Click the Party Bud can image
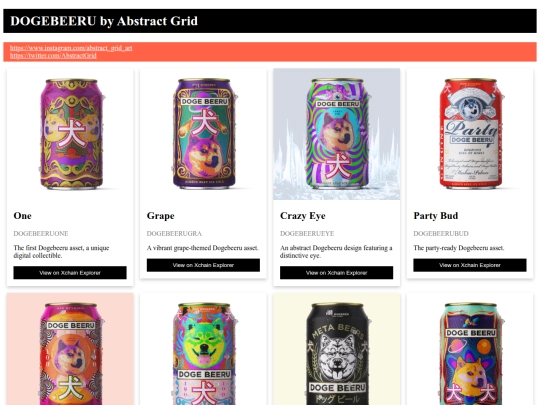The image size is (540, 405). pyautogui.click(x=470, y=134)
